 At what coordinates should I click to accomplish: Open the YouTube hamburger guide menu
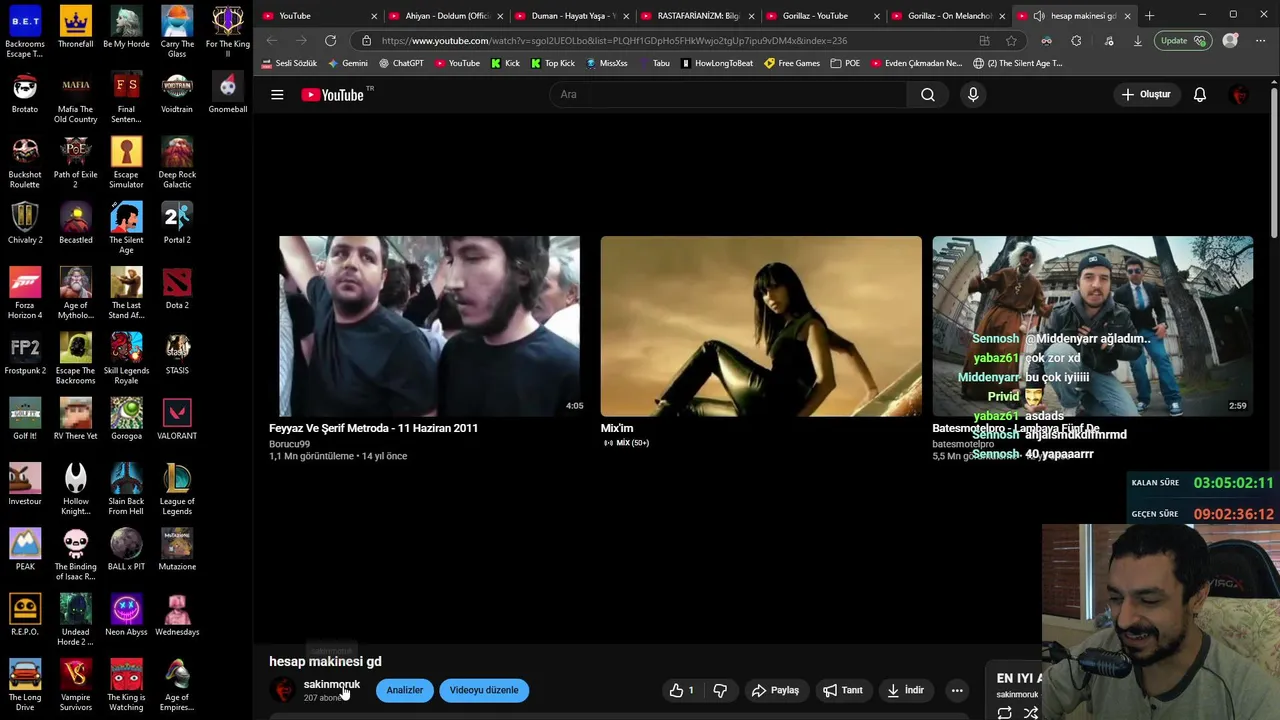tap(277, 95)
